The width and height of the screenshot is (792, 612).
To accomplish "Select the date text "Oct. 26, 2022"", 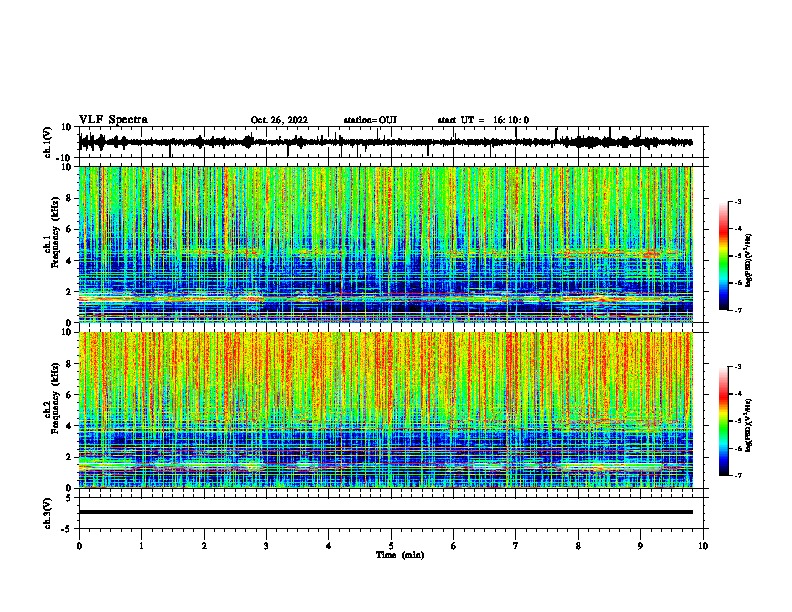I will click(279, 120).
